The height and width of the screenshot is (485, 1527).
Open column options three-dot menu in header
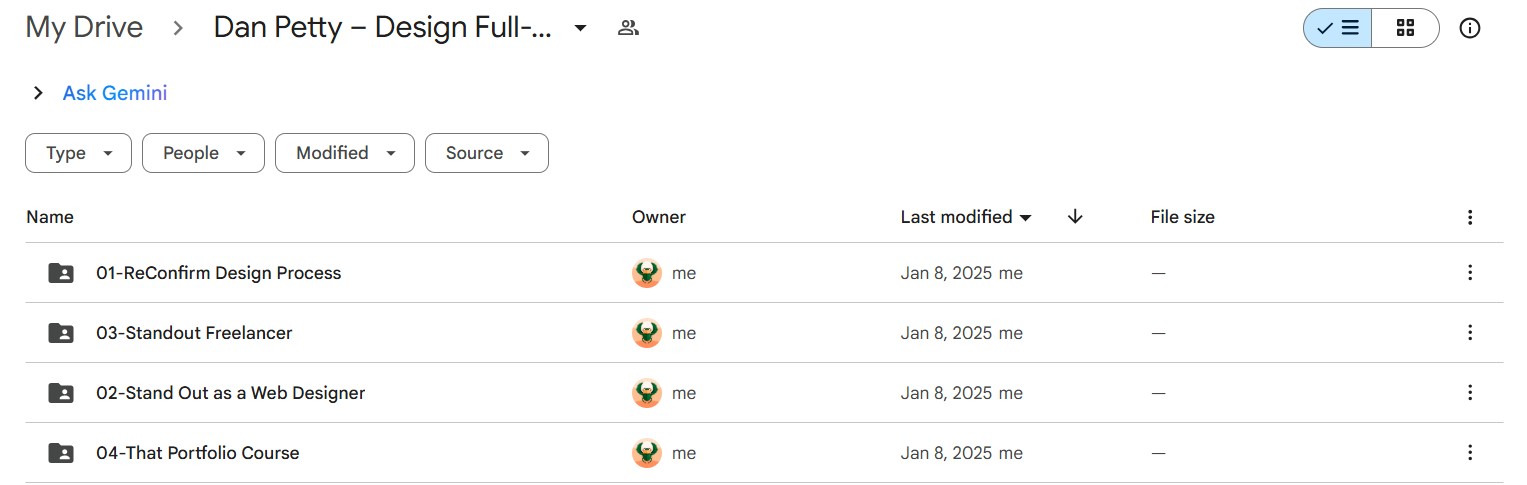1470,216
